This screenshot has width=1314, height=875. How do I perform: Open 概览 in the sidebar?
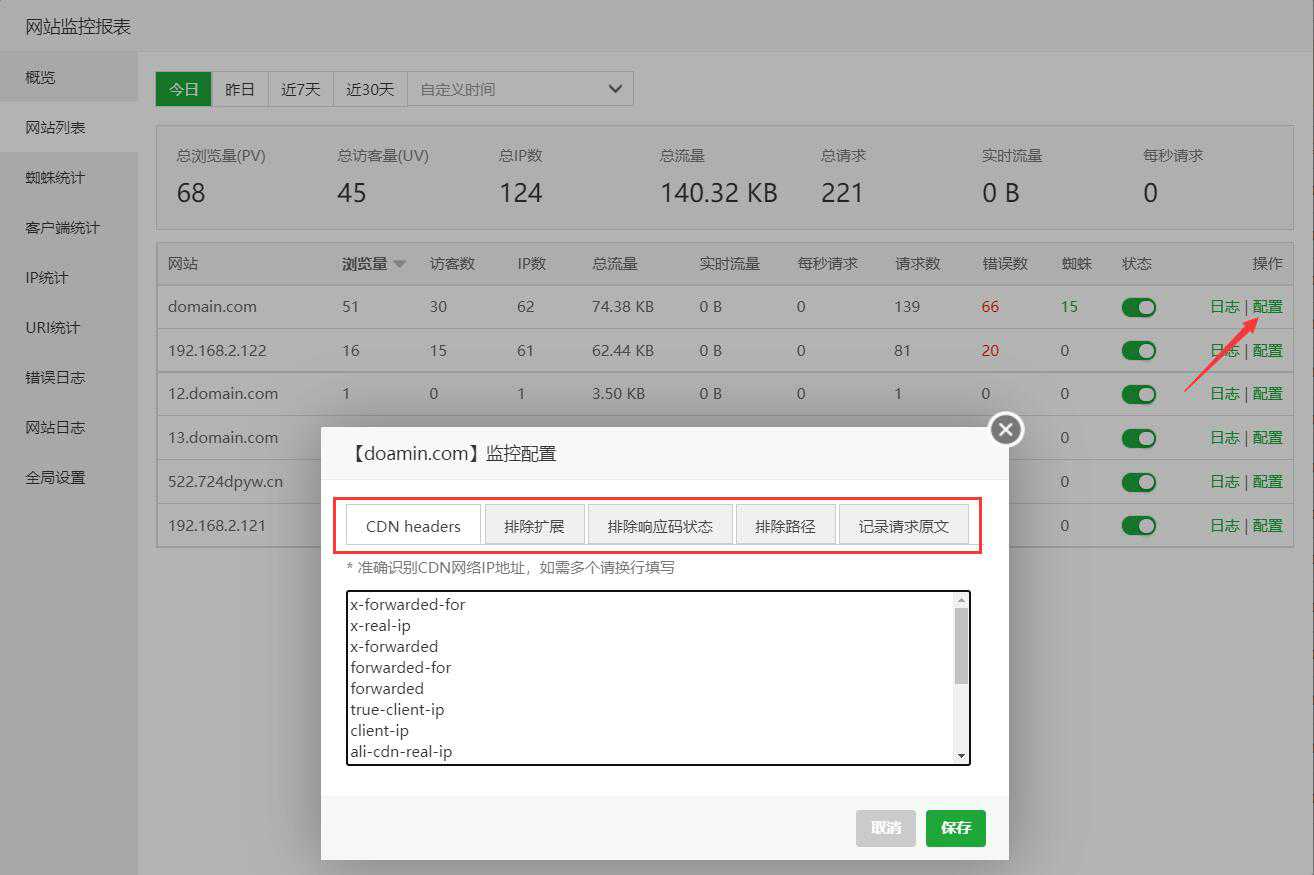point(69,77)
